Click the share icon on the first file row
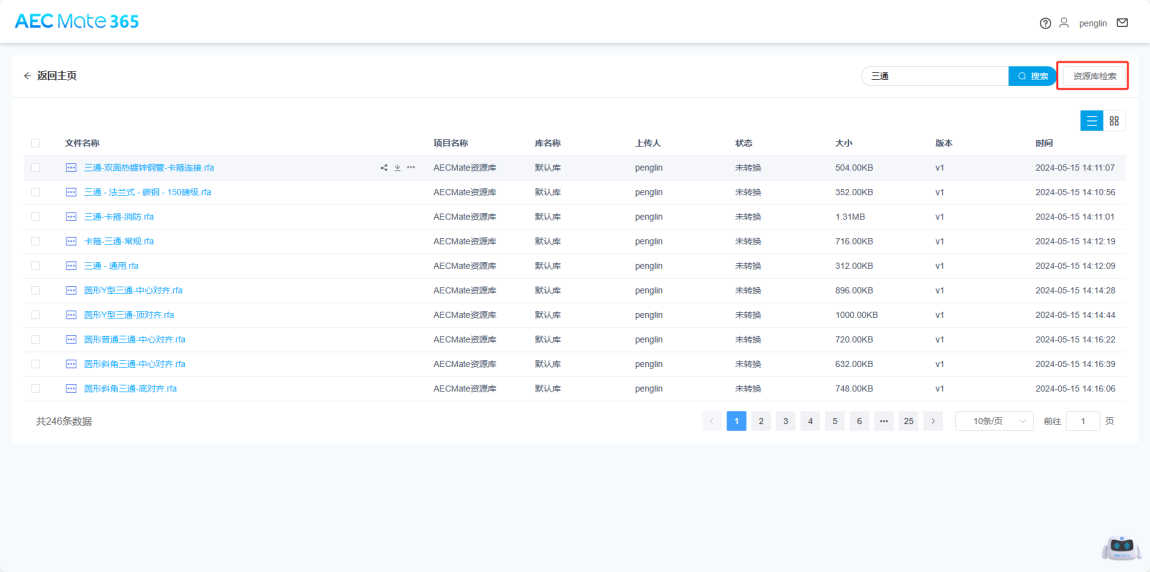 click(384, 167)
